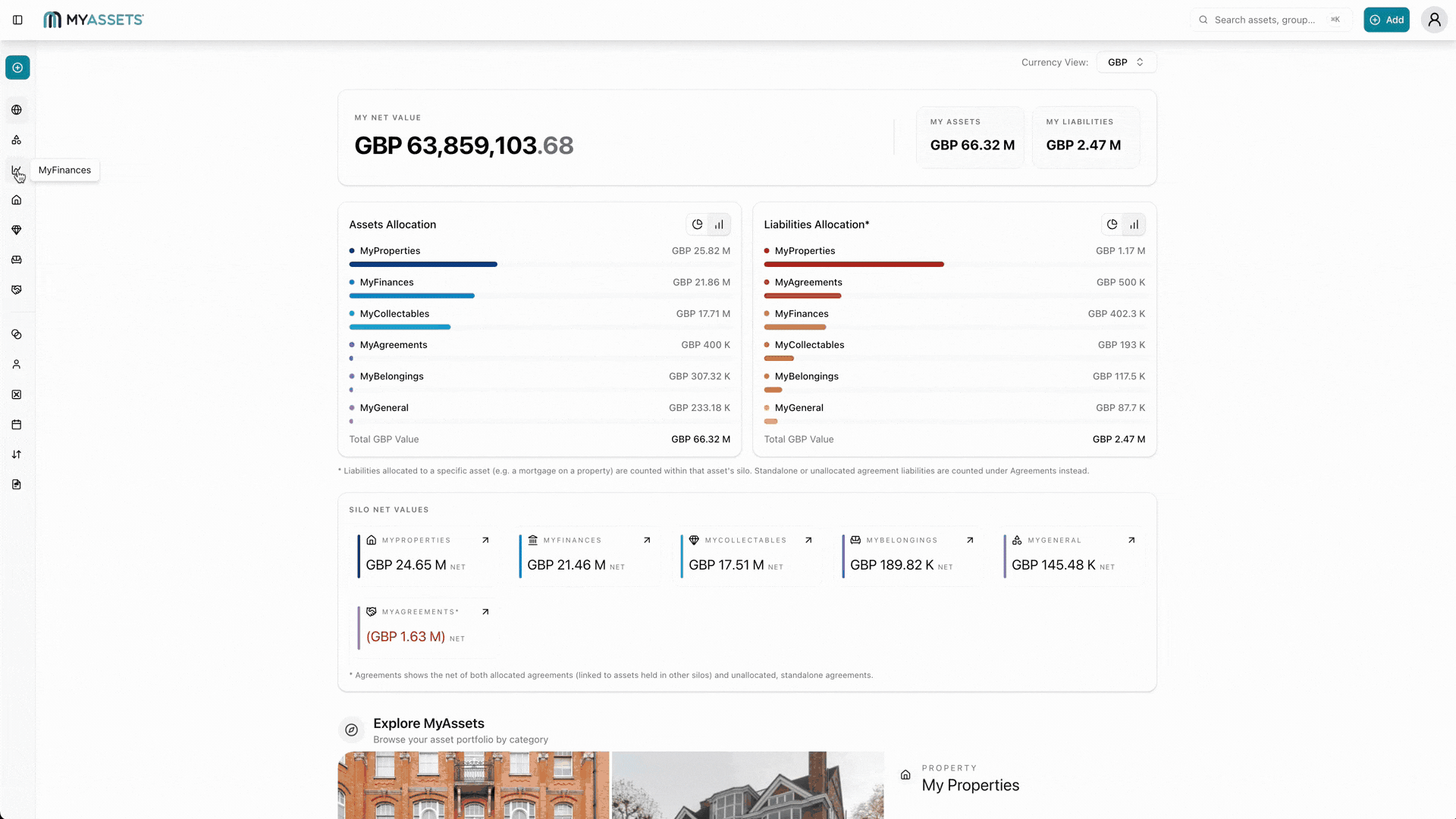Click the Liabilities Allocation total GBP 2.47 M
The width and height of the screenshot is (1456, 819).
click(1119, 440)
